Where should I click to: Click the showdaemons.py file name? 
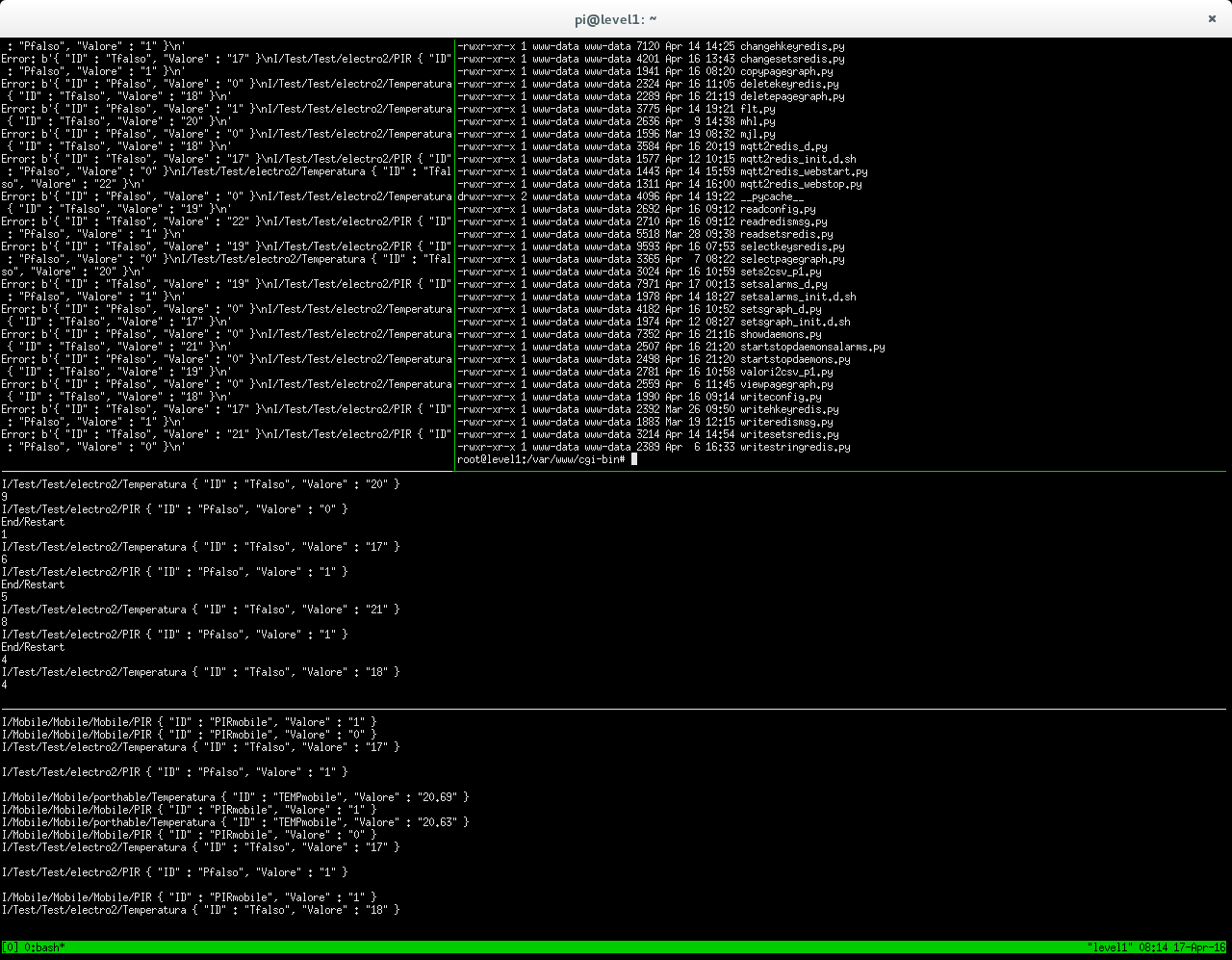(781, 334)
